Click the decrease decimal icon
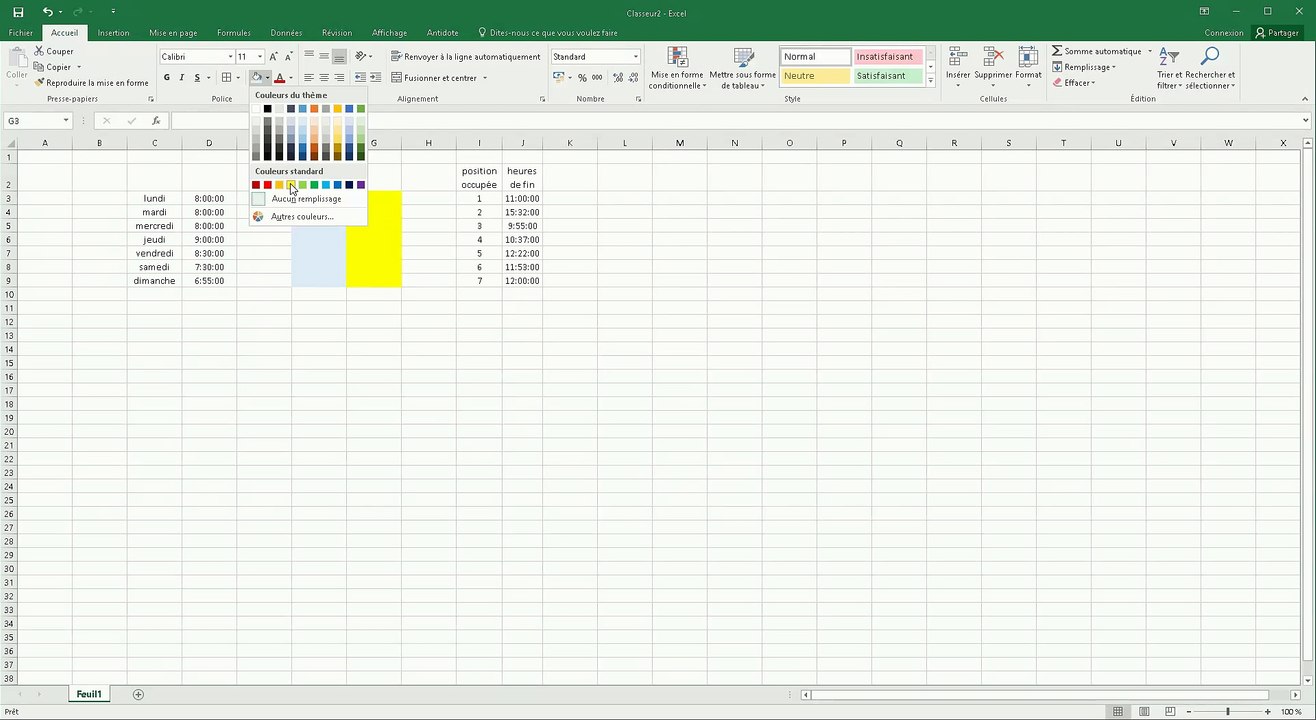 tap(633, 77)
